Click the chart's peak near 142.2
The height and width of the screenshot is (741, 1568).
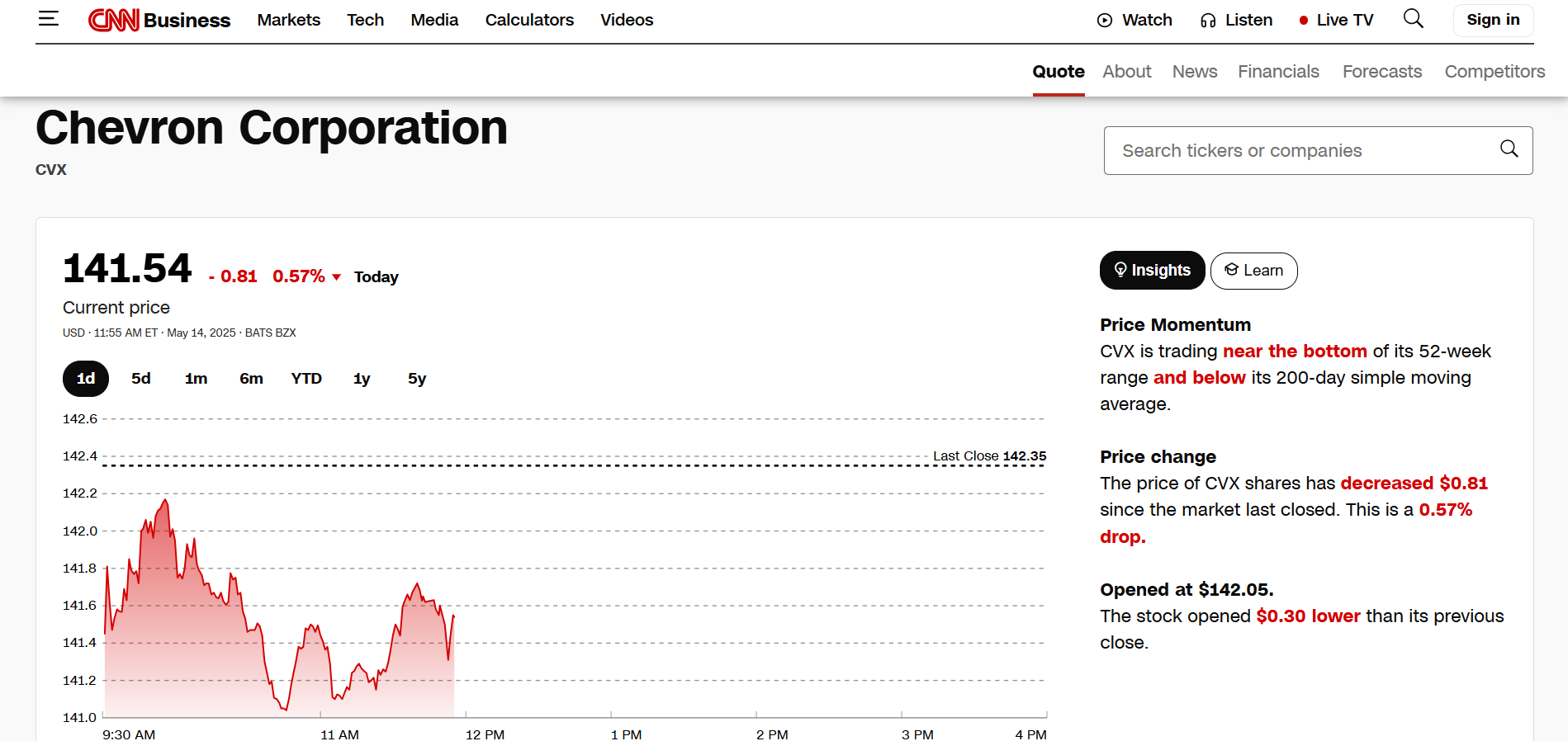[x=166, y=500]
